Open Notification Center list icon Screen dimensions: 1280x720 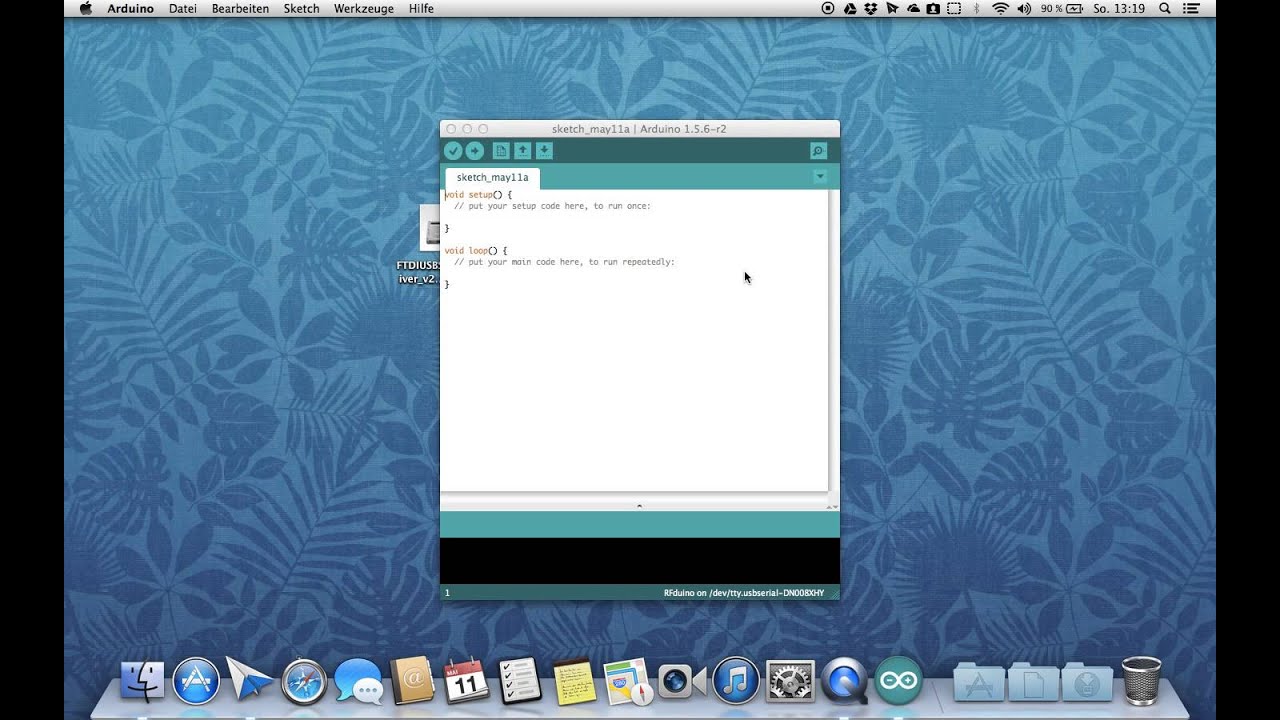click(1190, 8)
